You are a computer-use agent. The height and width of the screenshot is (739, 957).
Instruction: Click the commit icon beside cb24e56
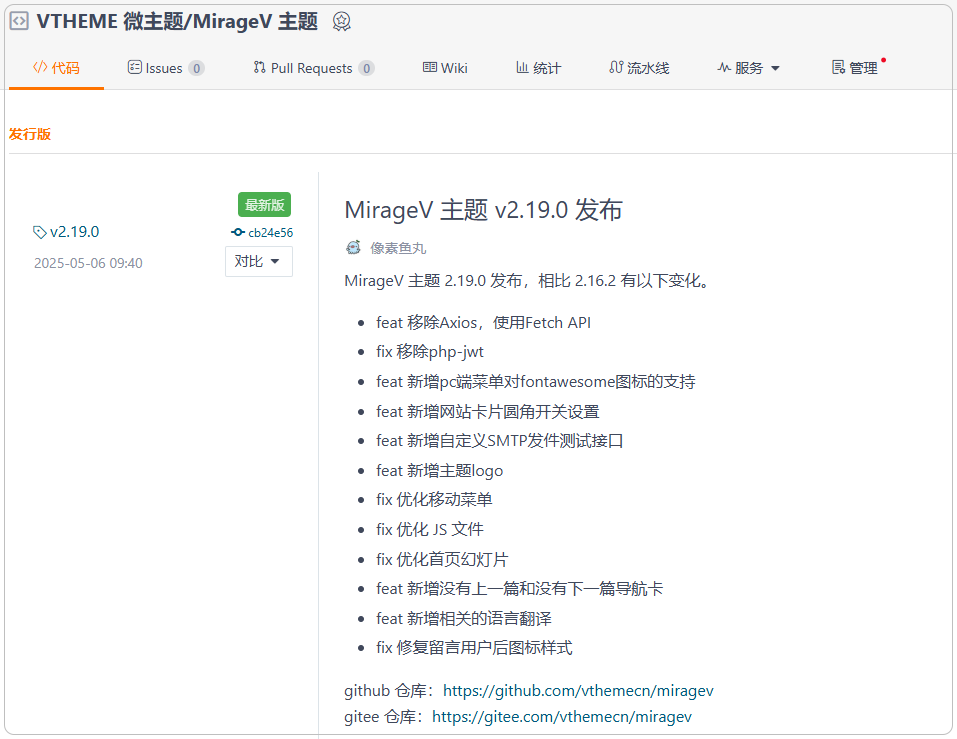(x=238, y=232)
